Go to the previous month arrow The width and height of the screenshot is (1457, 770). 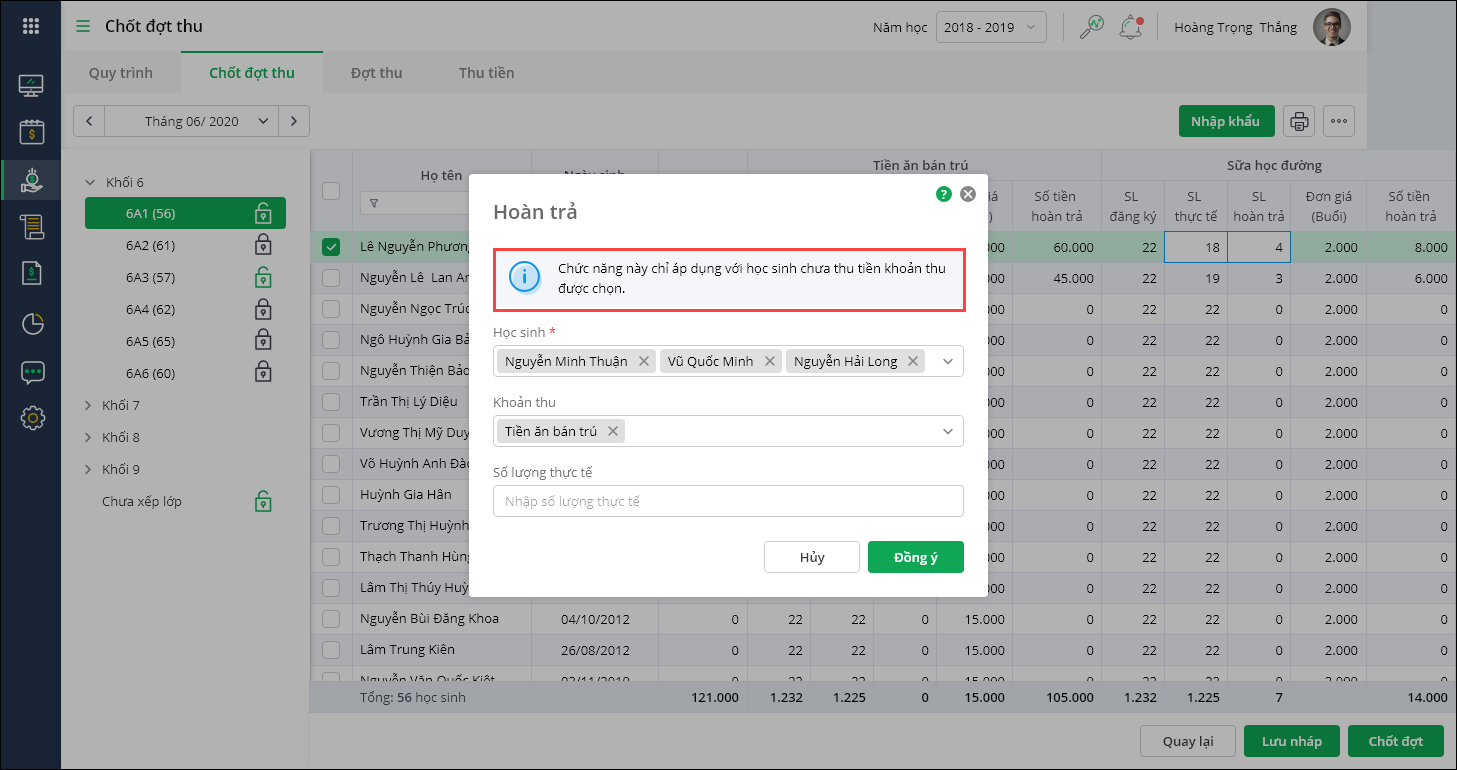tap(89, 121)
